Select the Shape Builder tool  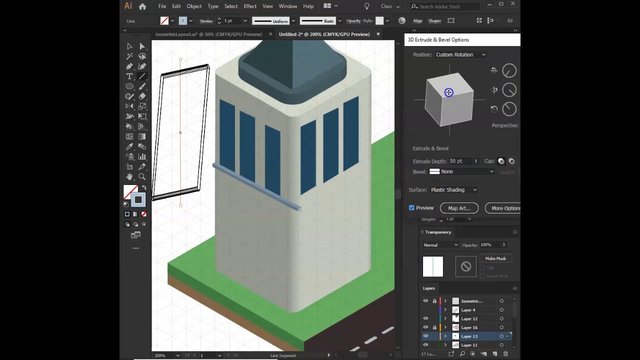pyautogui.click(x=129, y=126)
